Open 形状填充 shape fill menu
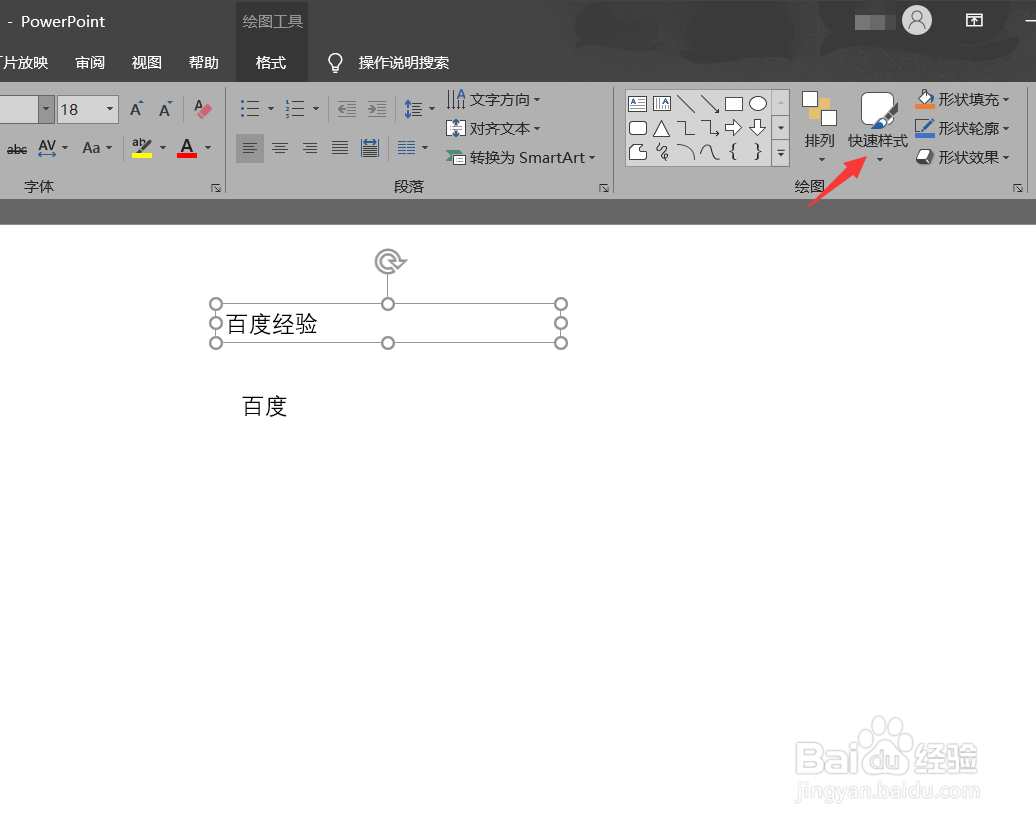Image resolution: width=1036 pixels, height=827 pixels. [x=963, y=100]
